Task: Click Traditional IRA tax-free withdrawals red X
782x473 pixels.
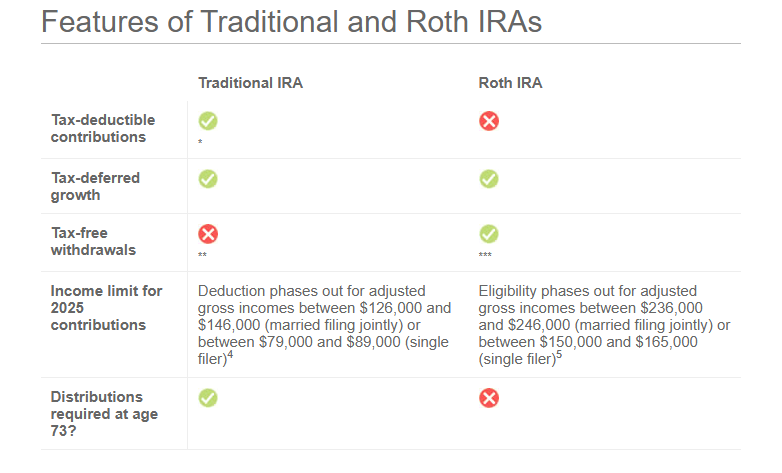Action: (x=208, y=234)
